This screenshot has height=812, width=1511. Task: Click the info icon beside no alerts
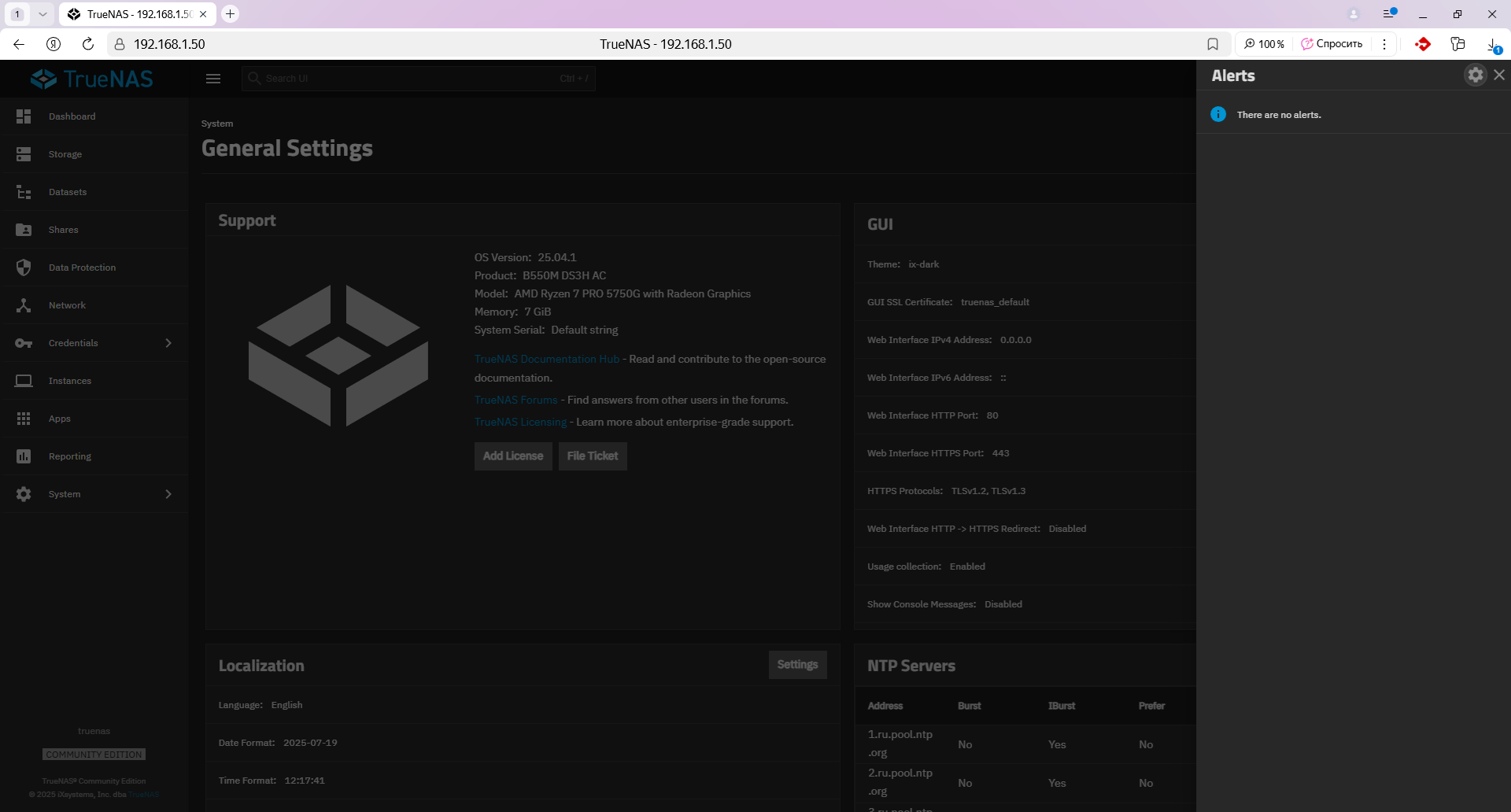point(1218,114)
